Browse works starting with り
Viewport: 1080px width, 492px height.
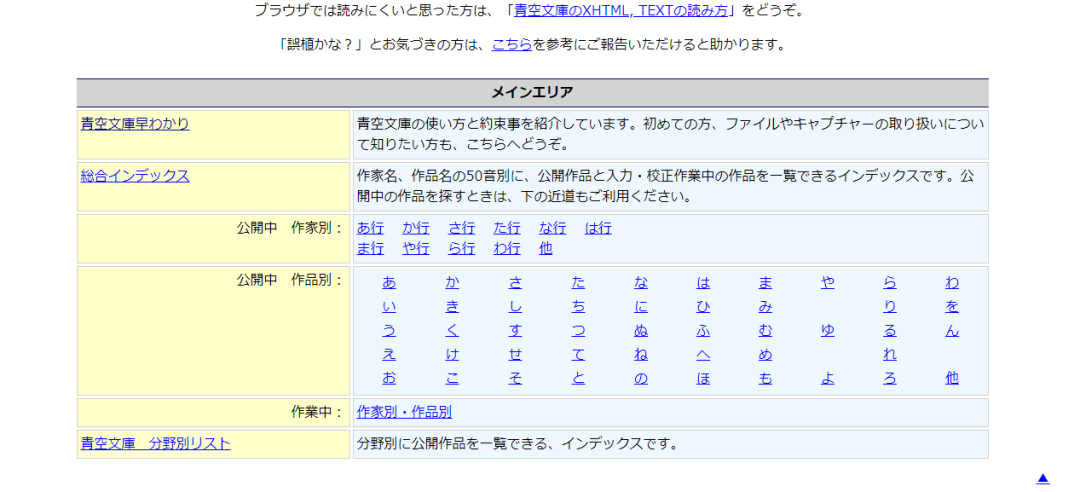pyautogui.click(x=890, y=306)
